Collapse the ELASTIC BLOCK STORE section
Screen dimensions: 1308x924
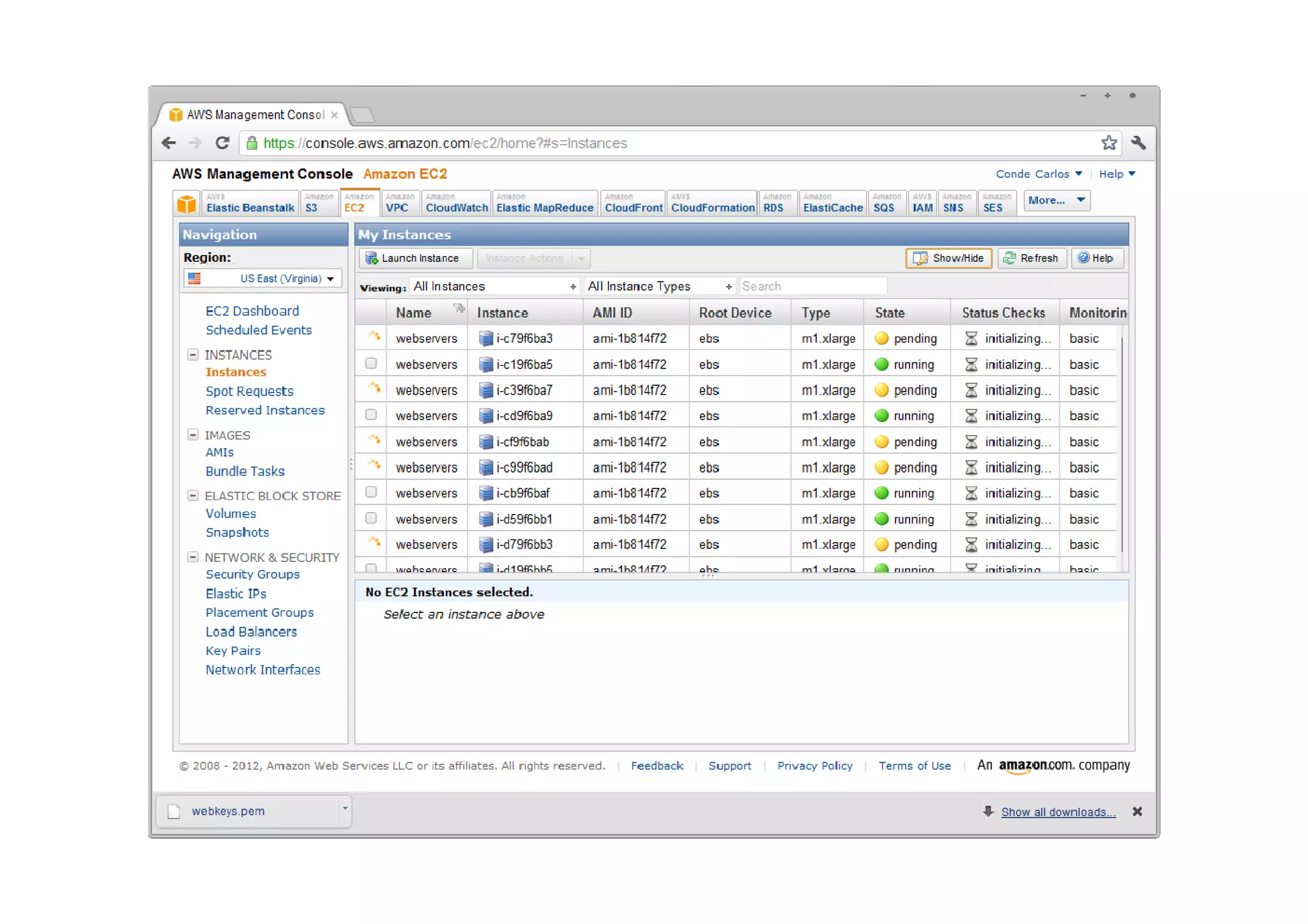[192, 496]
